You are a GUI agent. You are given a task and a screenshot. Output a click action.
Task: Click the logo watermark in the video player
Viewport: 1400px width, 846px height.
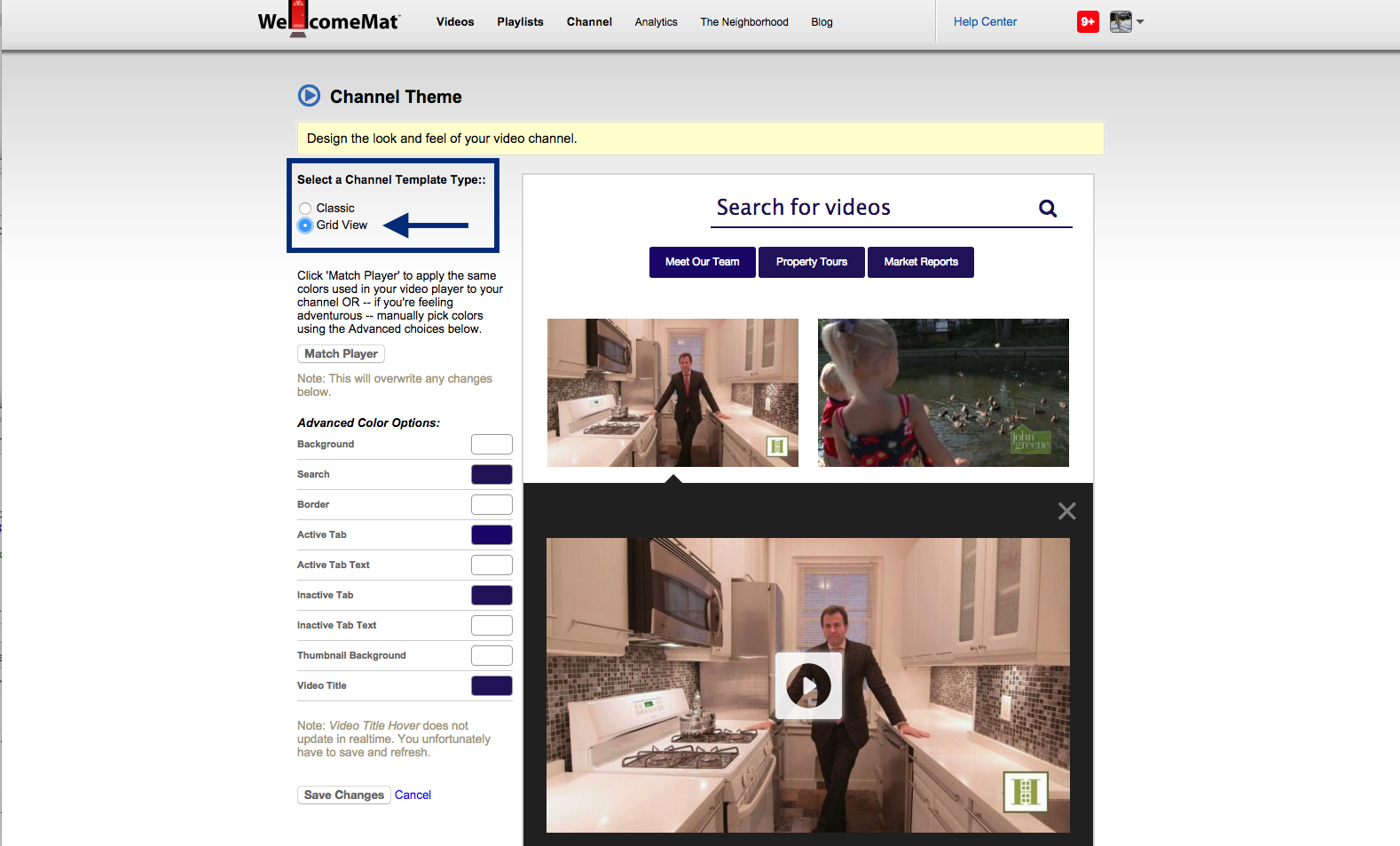(x=1025, y=792)
